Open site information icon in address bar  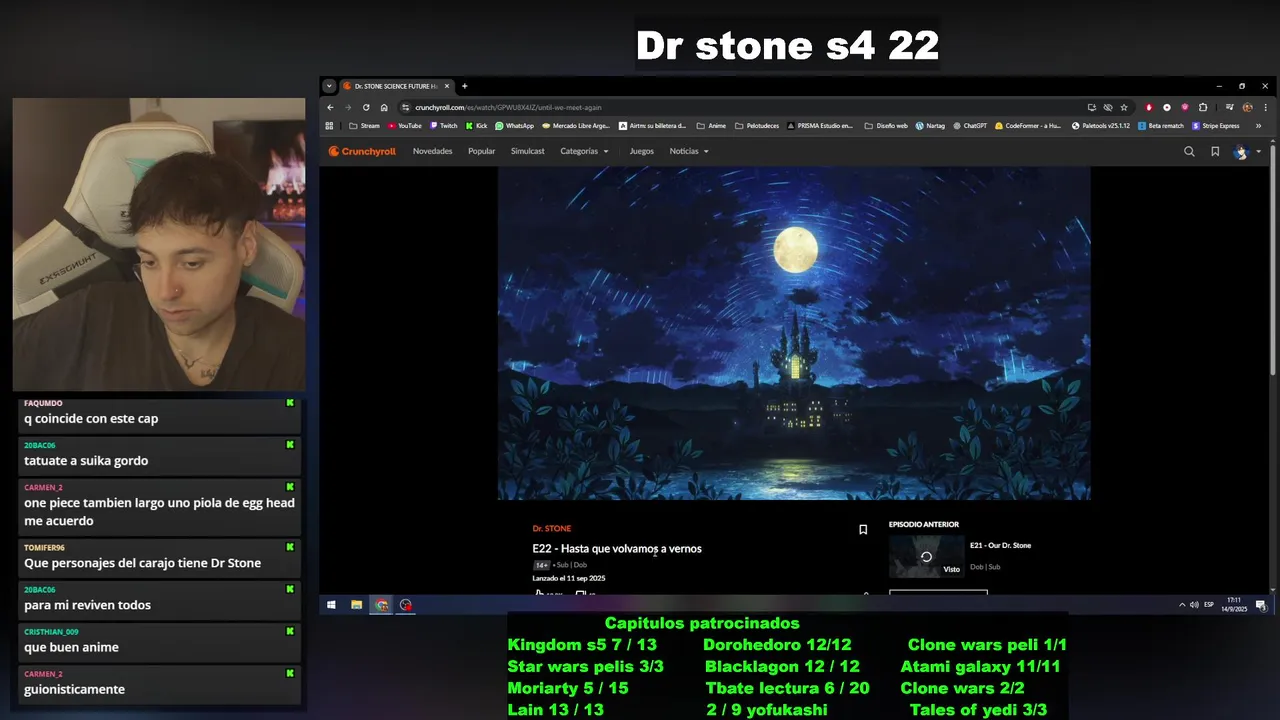point(406,107)
